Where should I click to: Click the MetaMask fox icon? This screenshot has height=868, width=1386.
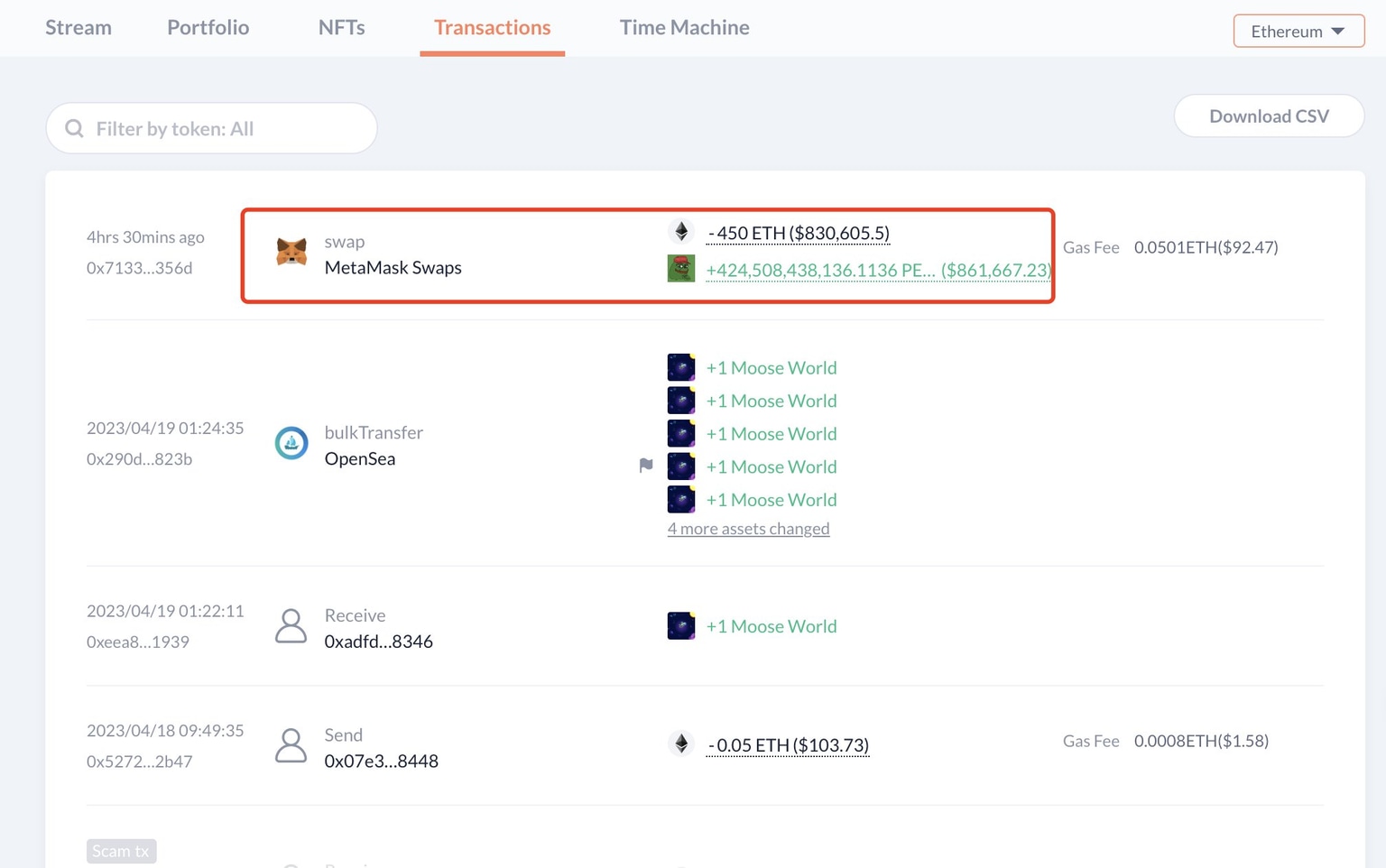[x=291, y=252]
